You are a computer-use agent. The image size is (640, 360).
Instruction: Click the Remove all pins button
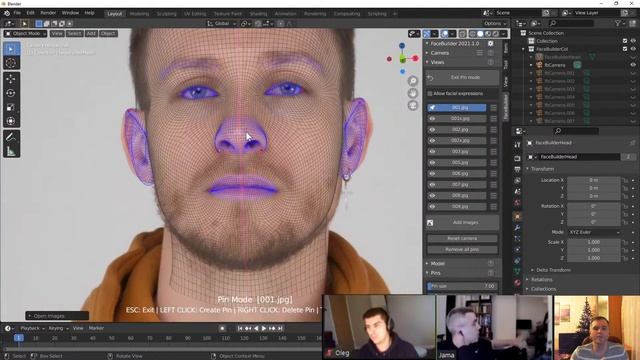(462, 249)
